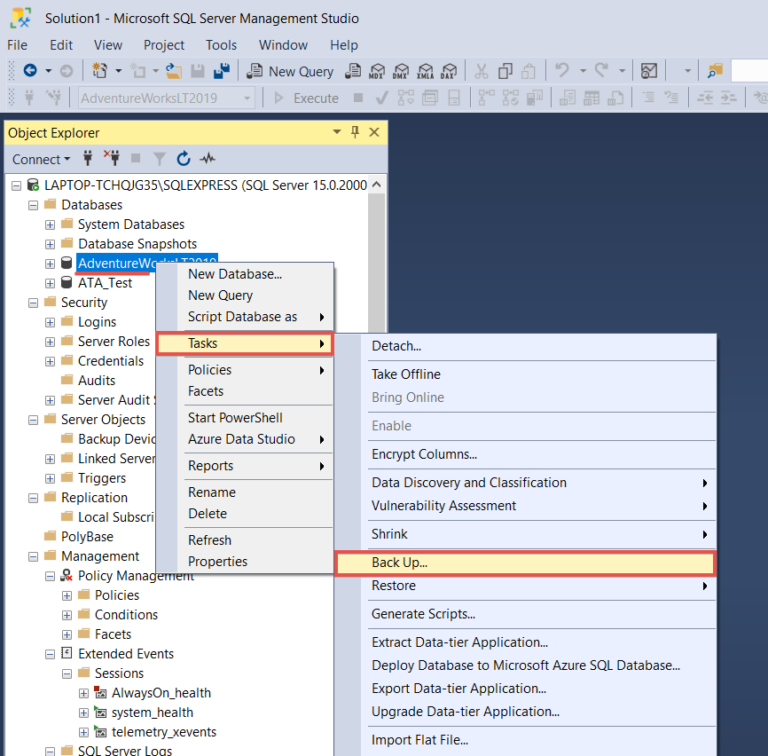Choose Generate Scripts... menu entry

[423, 614]
